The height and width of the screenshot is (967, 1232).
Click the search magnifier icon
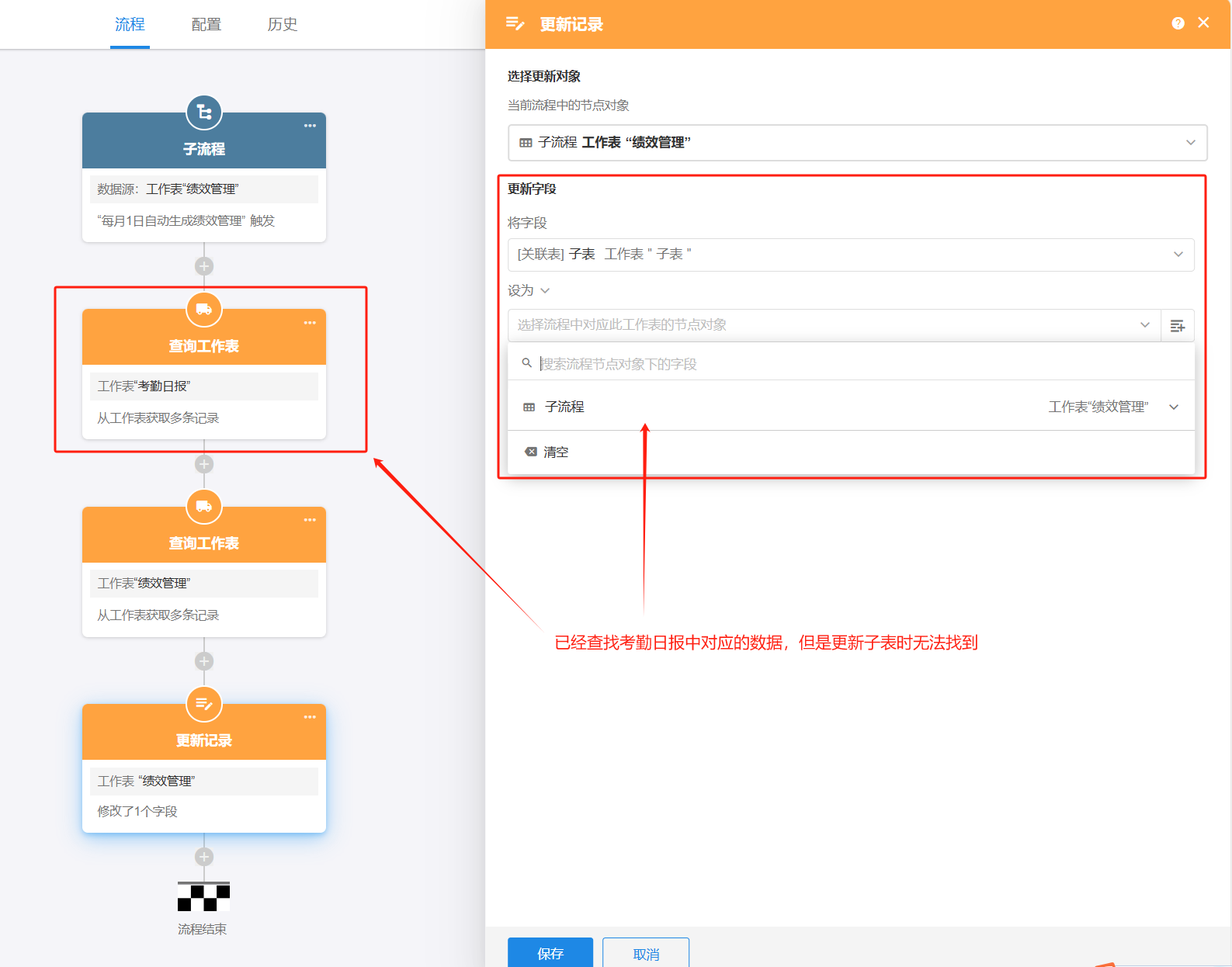[527, 363]
